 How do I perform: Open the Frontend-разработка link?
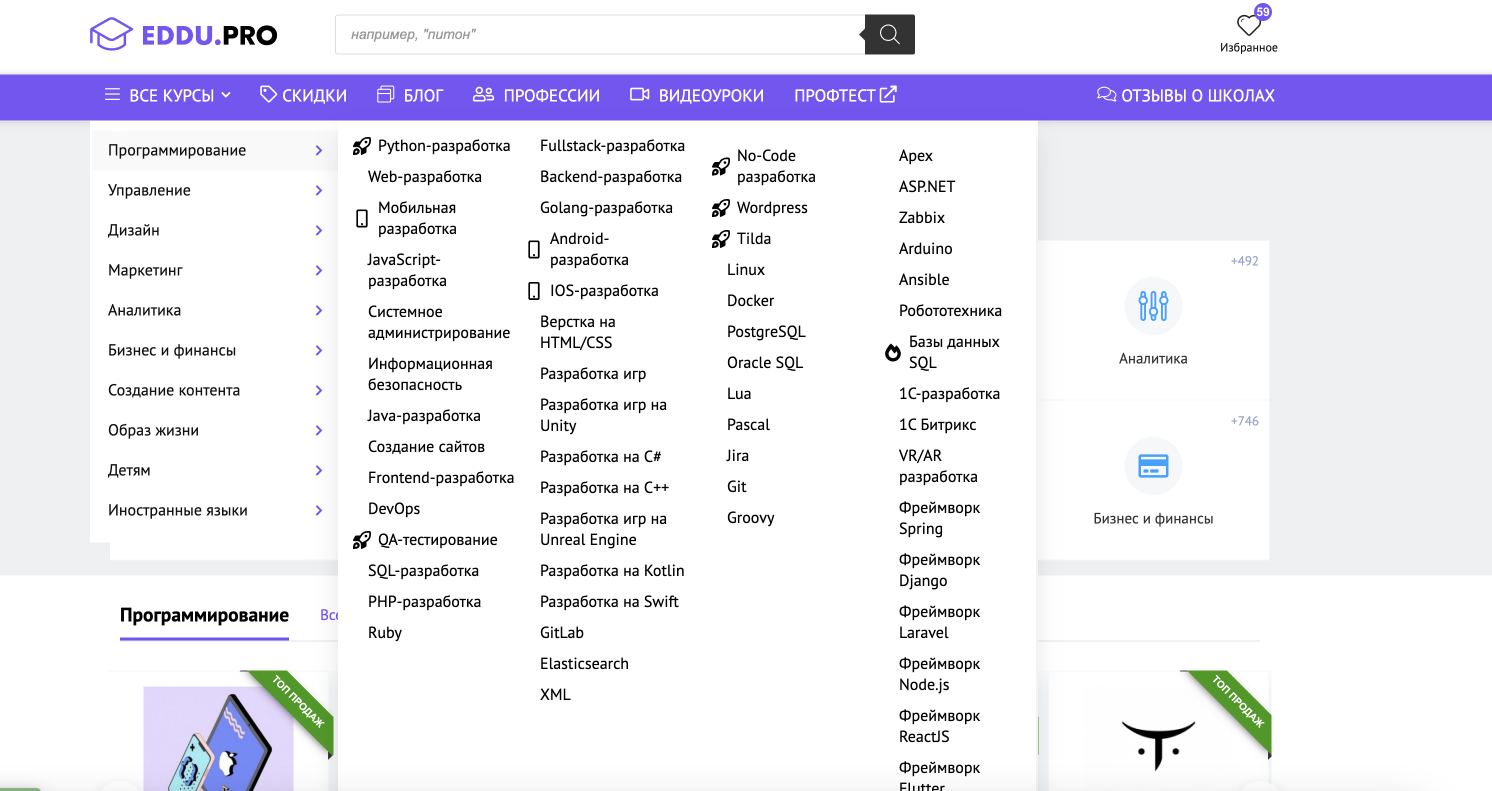(x=441, y=478)
